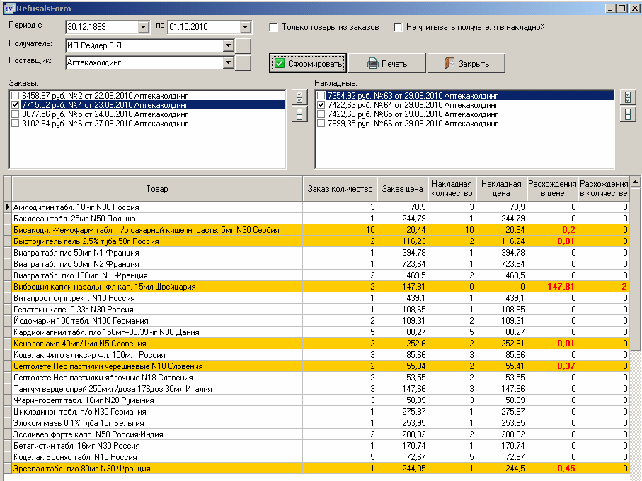Expand the Поставщик combo box list

(x=228, y=63)
